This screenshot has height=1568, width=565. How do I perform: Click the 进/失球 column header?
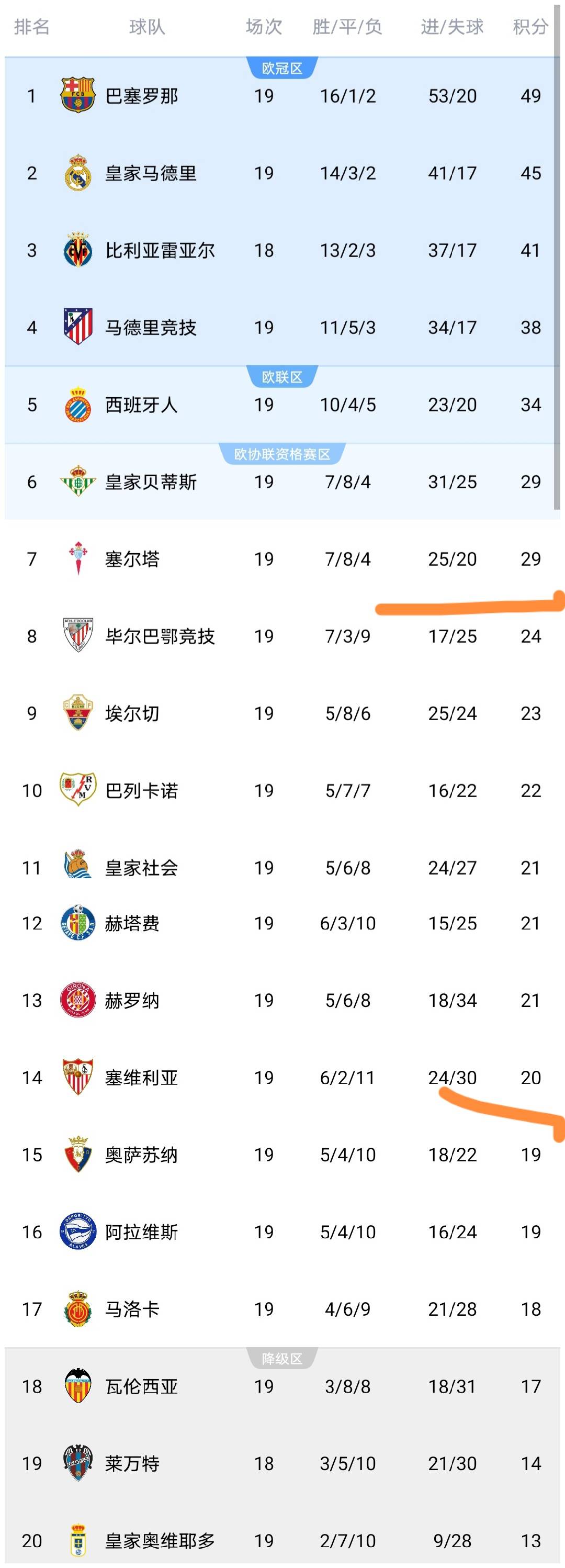coord(452,27)
